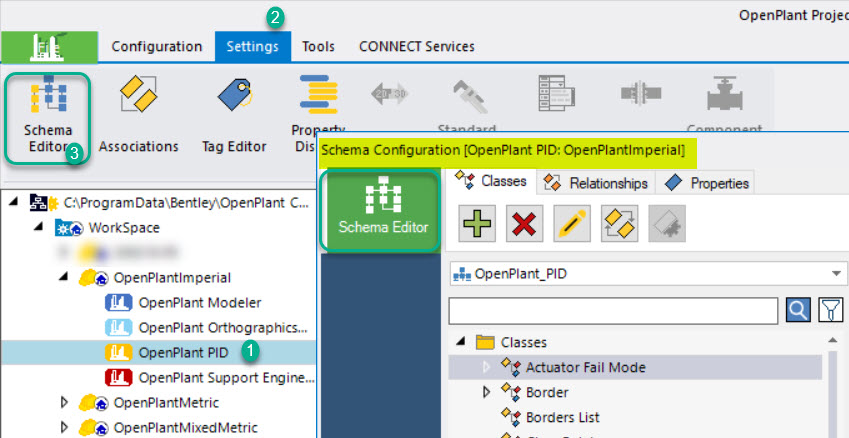This screenshot has width=849, height=438.
Task: Run search with the magnifier button
Action: point(798,310)
